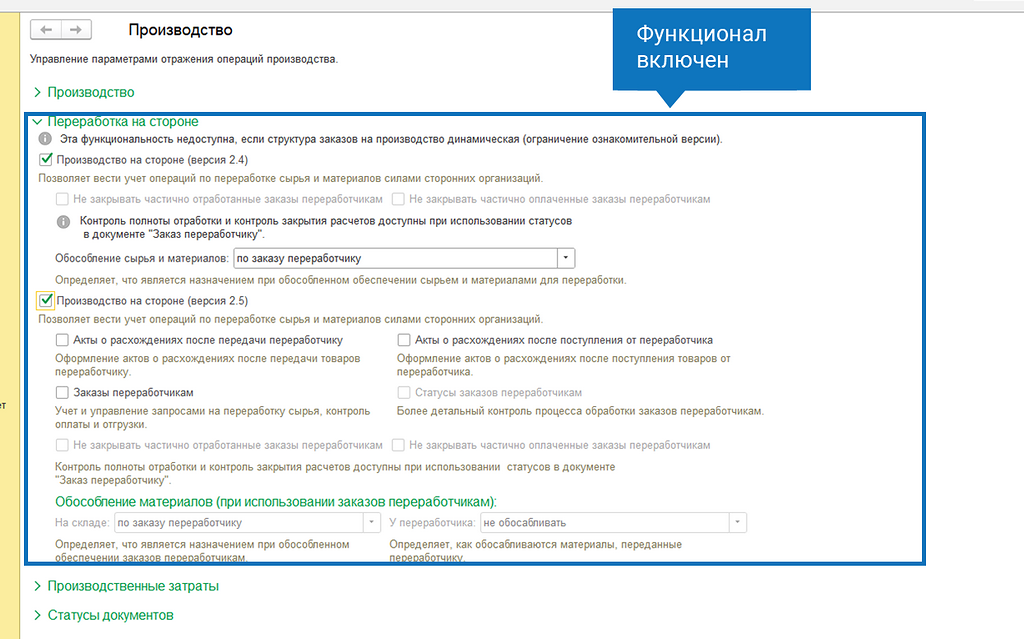The width and height of the screenshot is (1024, 639).
Task: Click the 'У переработчика' field showing 'не обосабливать'
Action: [605, 523]
